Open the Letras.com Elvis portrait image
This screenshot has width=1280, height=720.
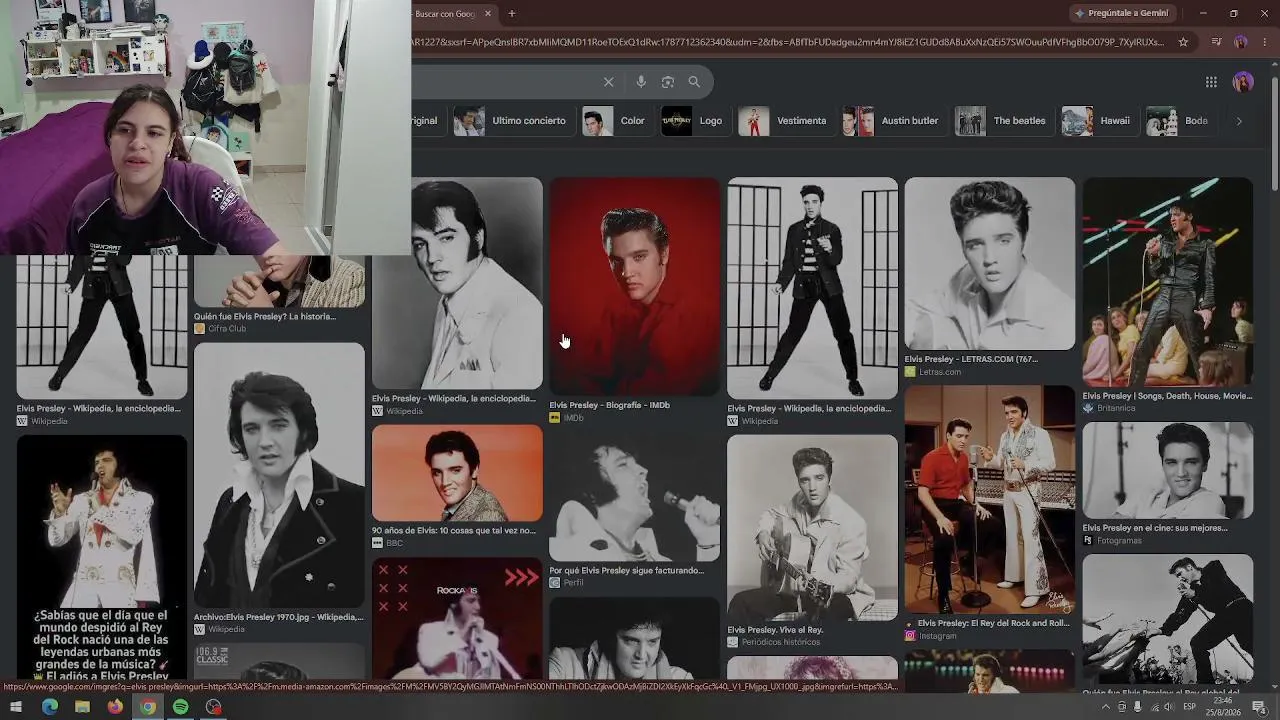click(x=990, y=263)
